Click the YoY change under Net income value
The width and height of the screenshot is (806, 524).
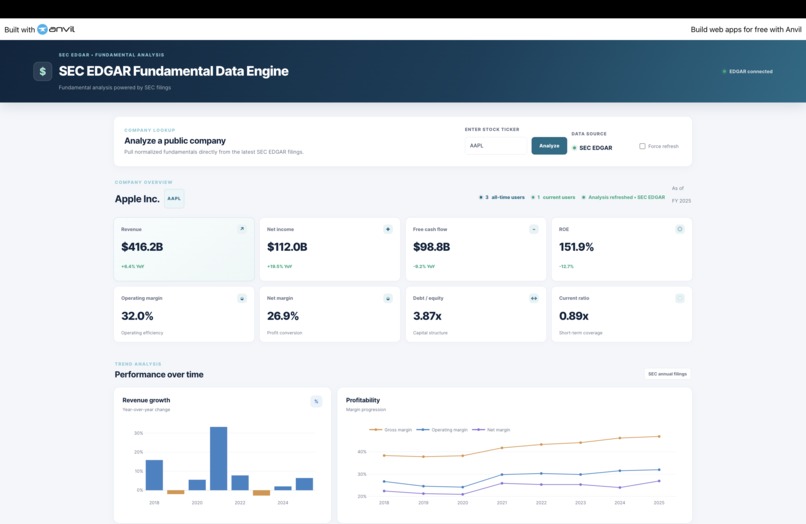point(280,266)
